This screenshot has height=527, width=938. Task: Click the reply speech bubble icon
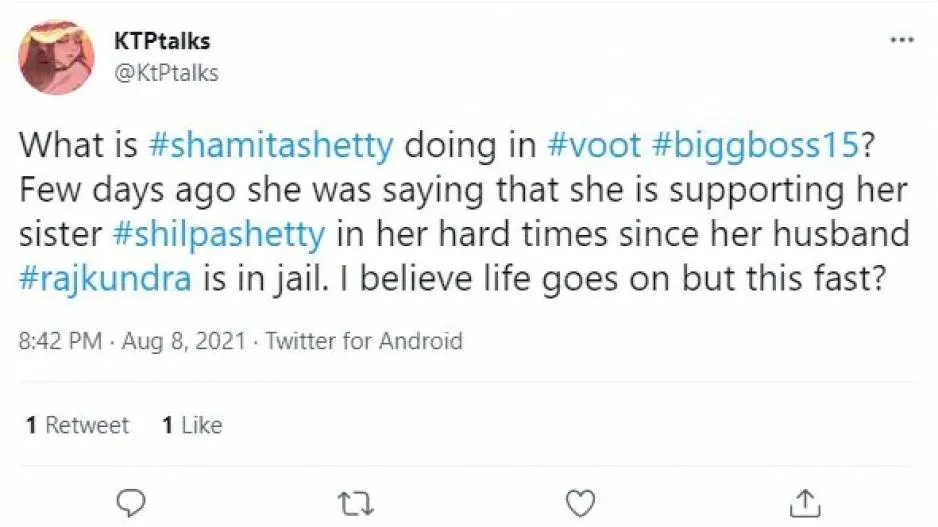click(x=131, y=500)
